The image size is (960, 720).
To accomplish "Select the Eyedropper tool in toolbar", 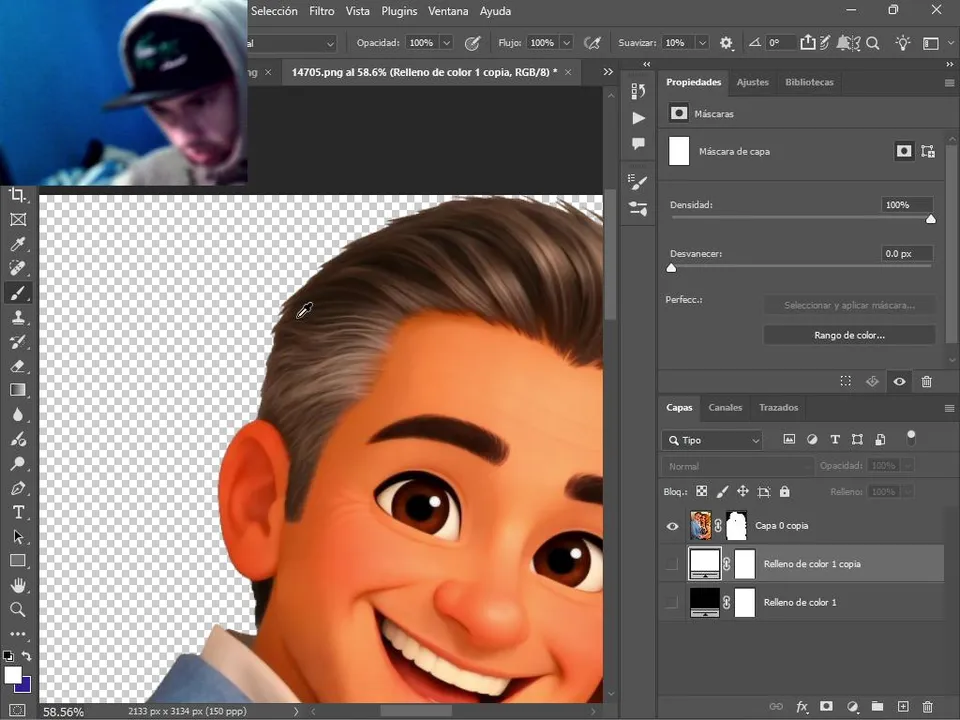I will 18,244.
